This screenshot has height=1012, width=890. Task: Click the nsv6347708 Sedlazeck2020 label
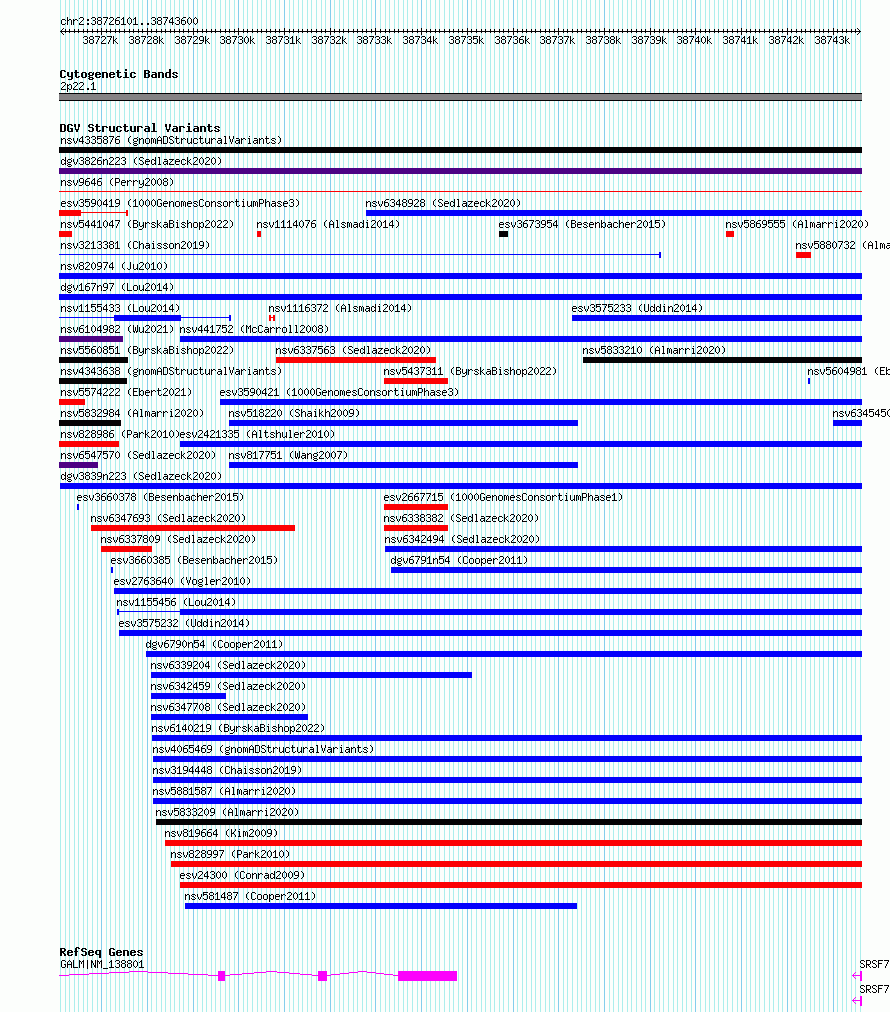click(228, 707)
